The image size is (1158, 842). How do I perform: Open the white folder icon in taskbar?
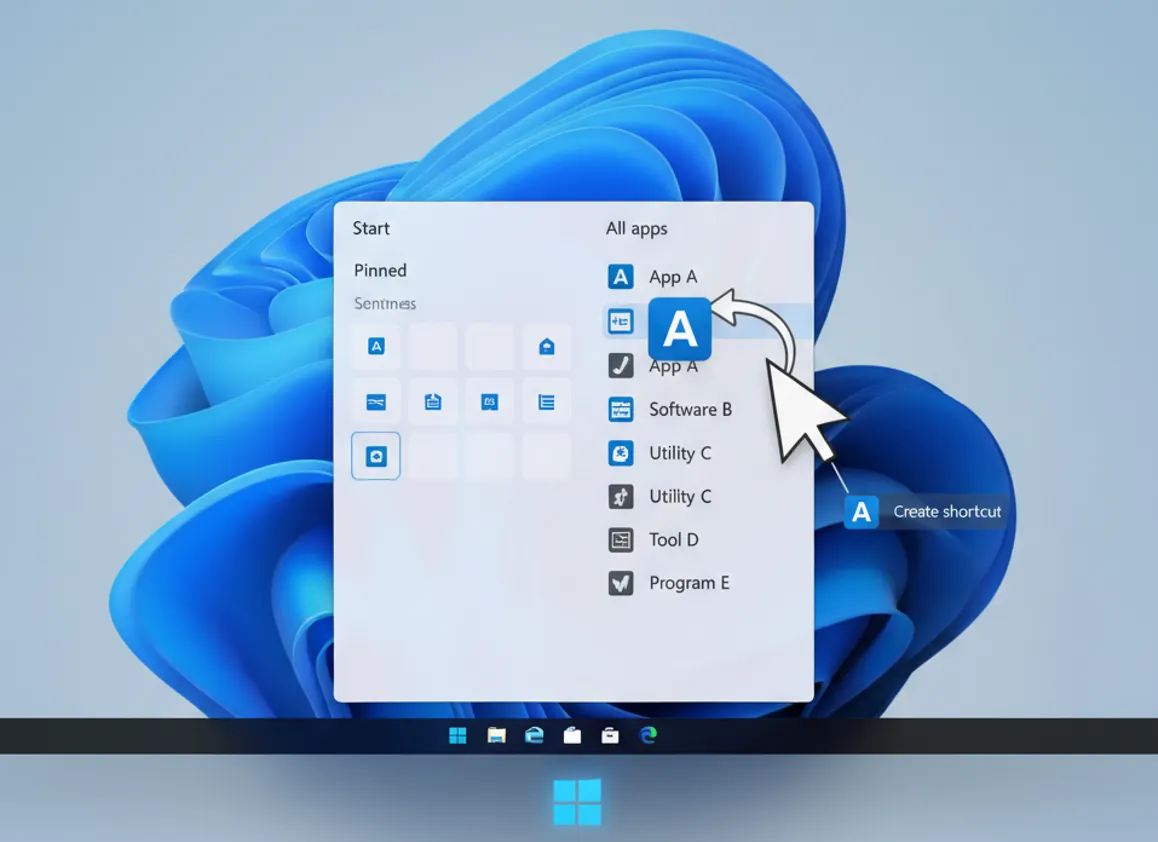tap(572, 736)
